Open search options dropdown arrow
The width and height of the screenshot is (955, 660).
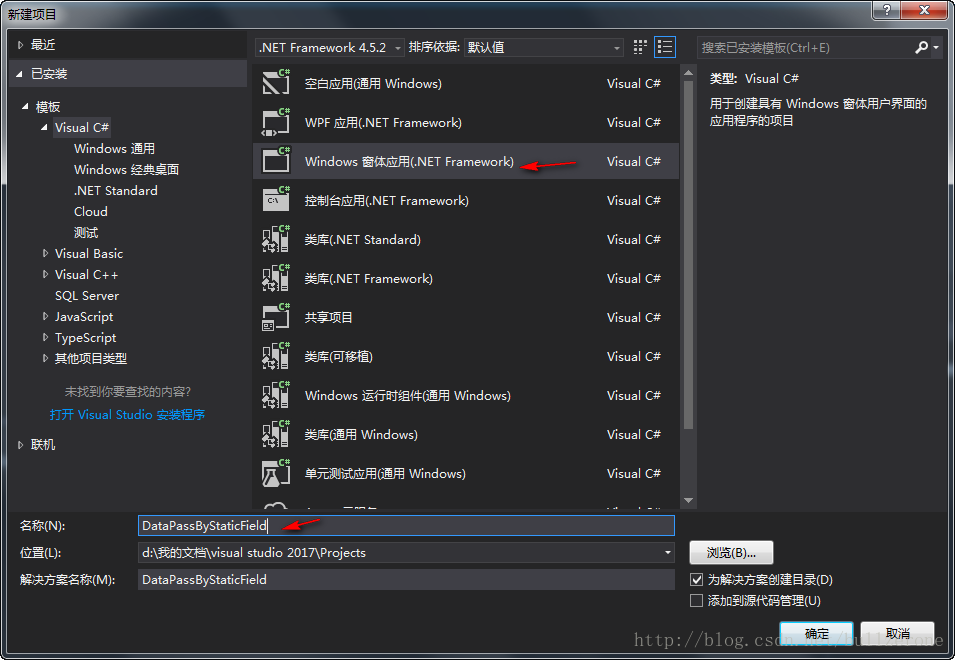936,47
